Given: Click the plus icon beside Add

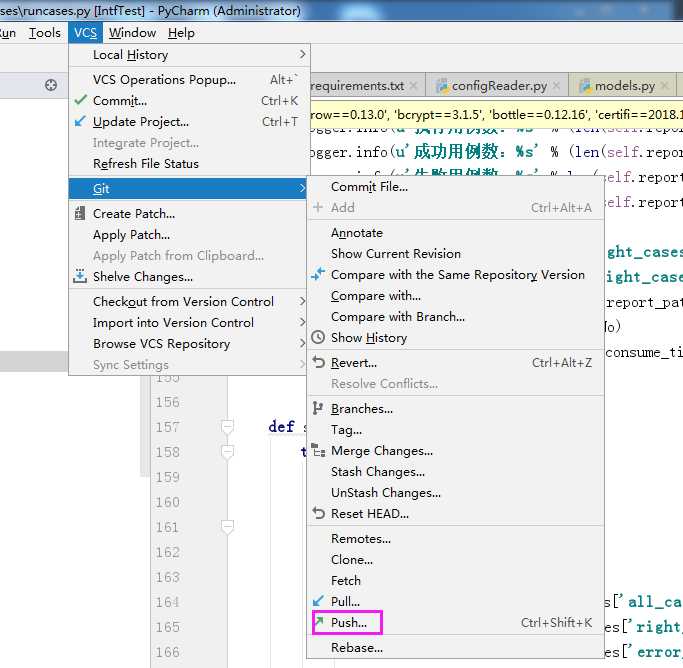Looking at the screenshot, I should click(318, 207).
